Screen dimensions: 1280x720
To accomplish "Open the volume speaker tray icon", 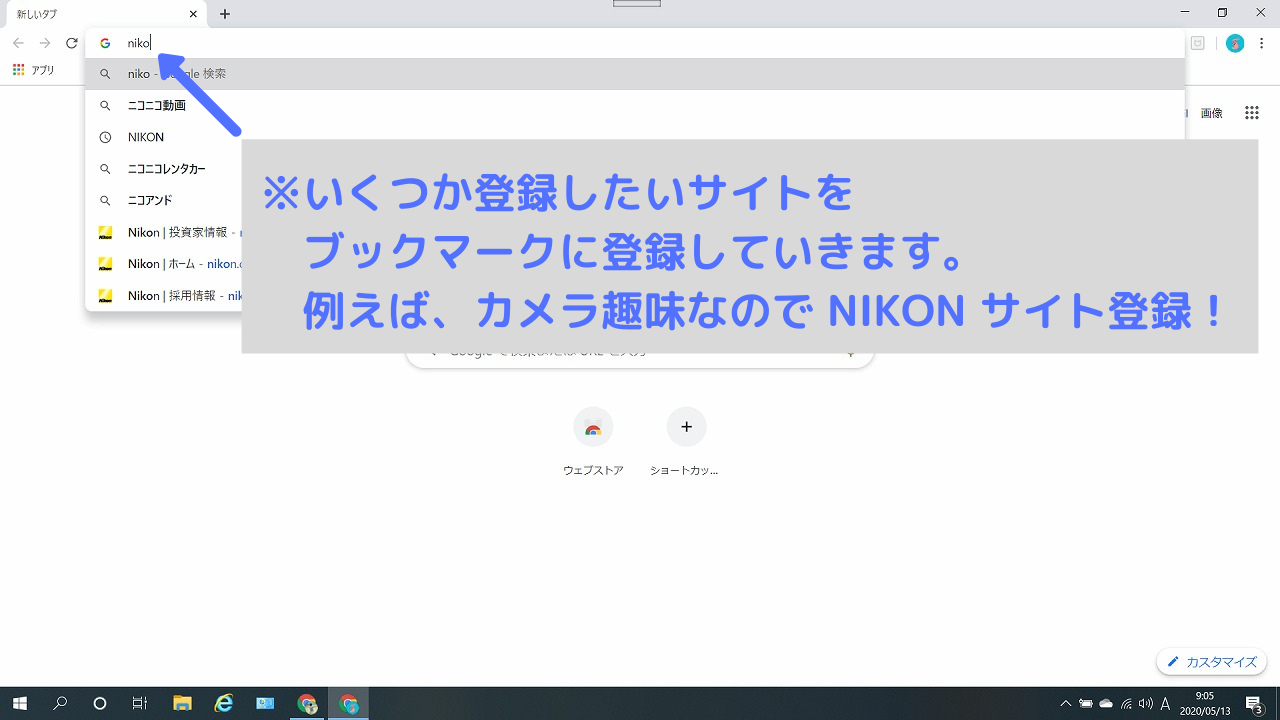I will (1146, 703).
